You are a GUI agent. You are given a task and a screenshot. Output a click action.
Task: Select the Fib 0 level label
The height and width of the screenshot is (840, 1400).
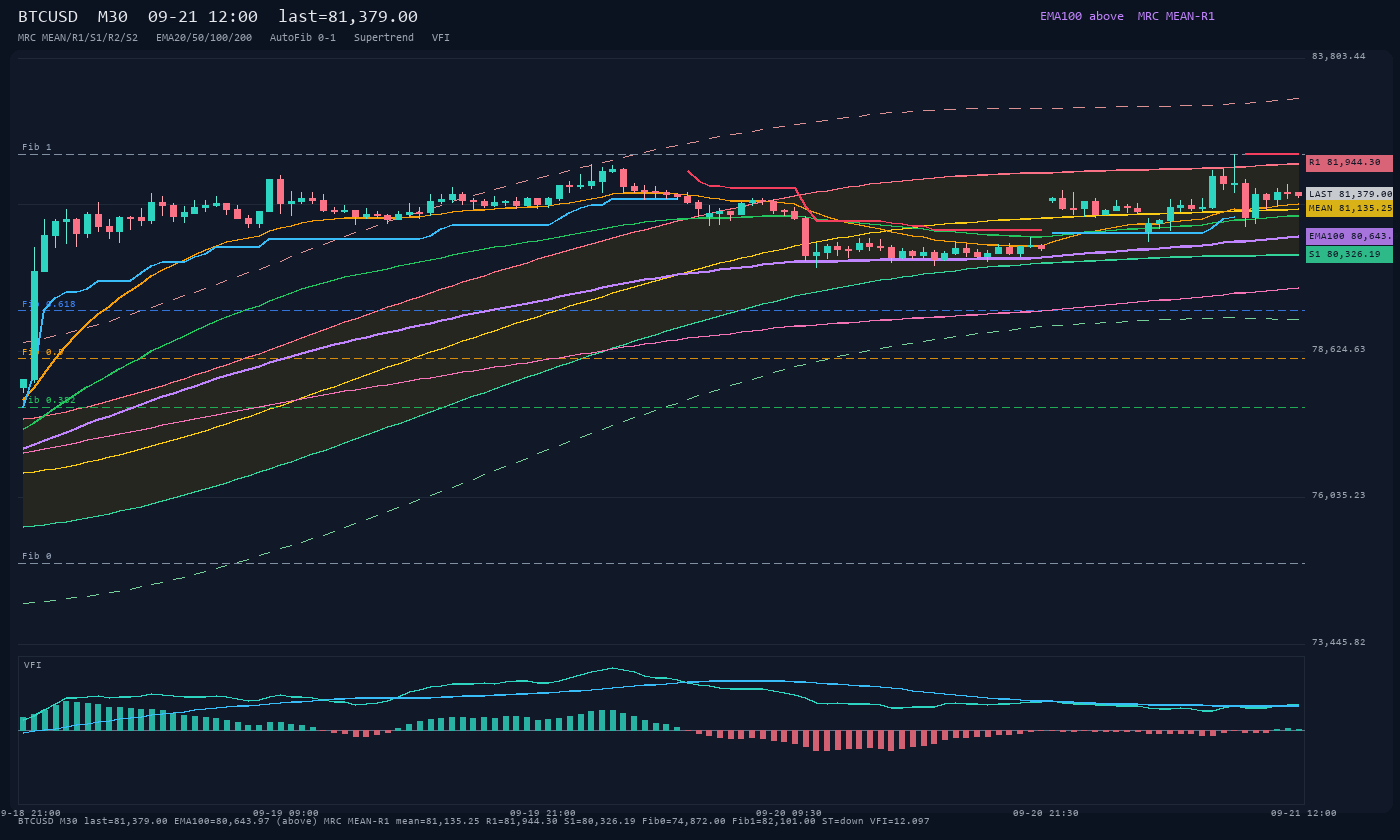coord(37,556)
